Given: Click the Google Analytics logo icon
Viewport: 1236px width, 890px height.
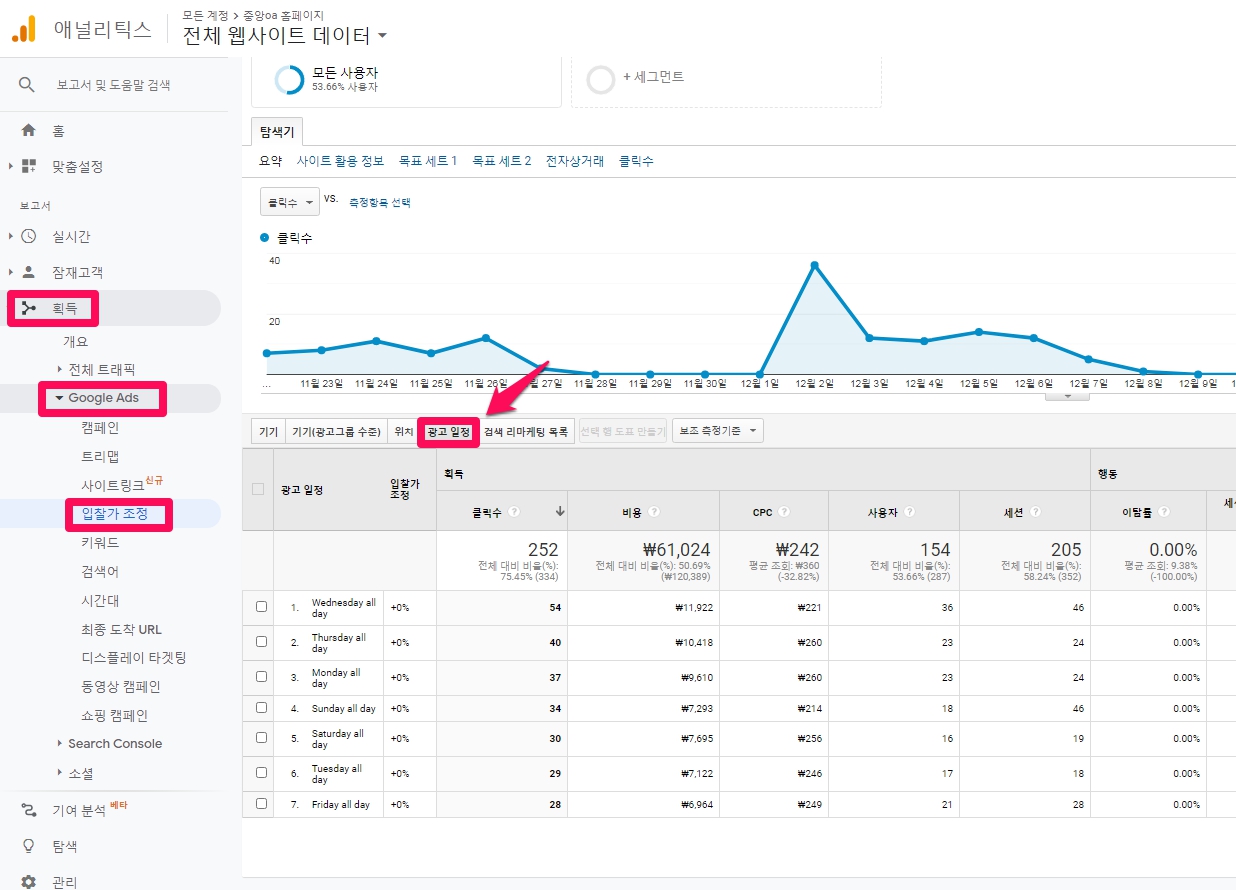Looking at the screenshot, I should point(23,29).
